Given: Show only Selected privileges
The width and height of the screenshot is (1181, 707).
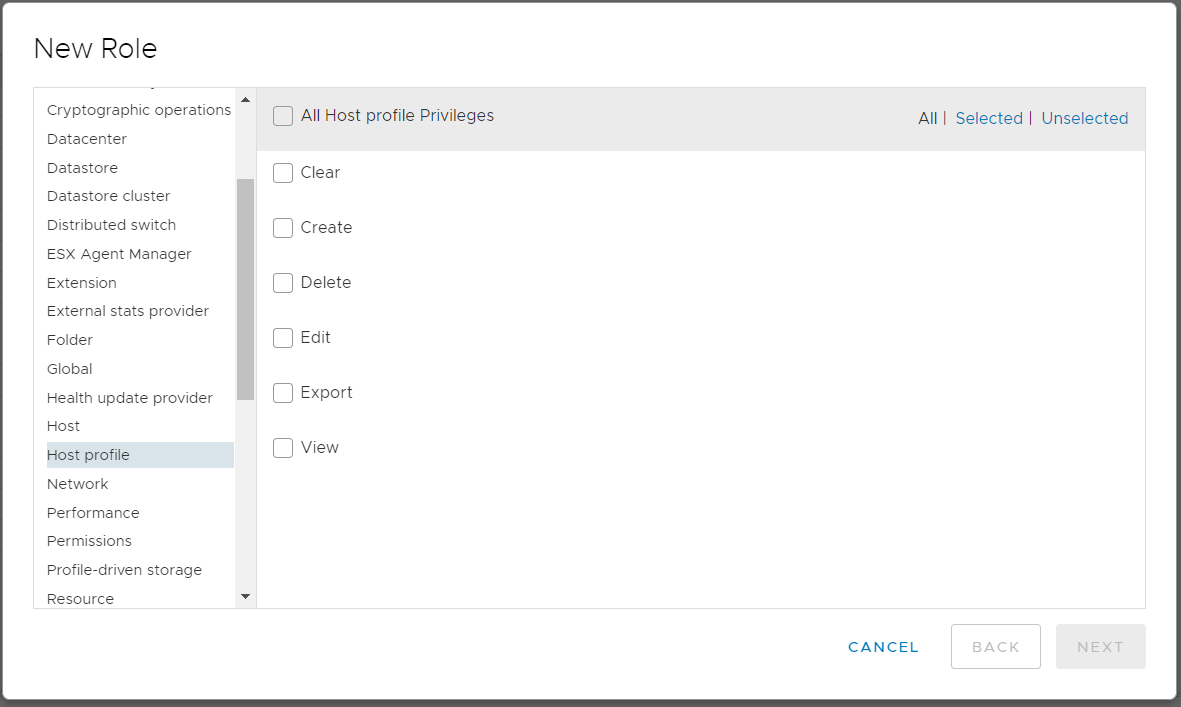Looking at the screenshot, I should (x=988, y=118).
